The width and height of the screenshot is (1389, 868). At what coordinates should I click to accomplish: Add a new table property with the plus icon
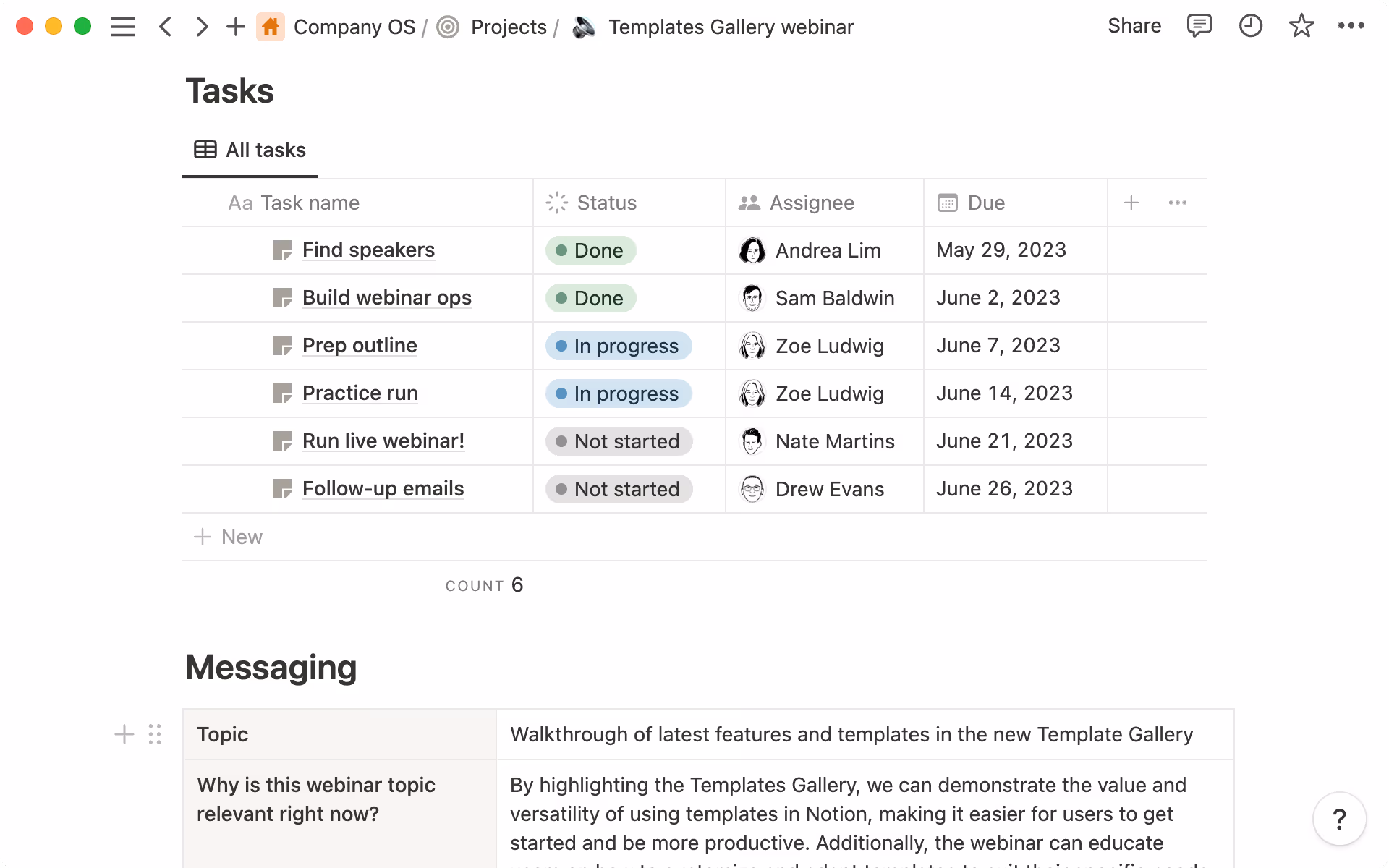1131,203
